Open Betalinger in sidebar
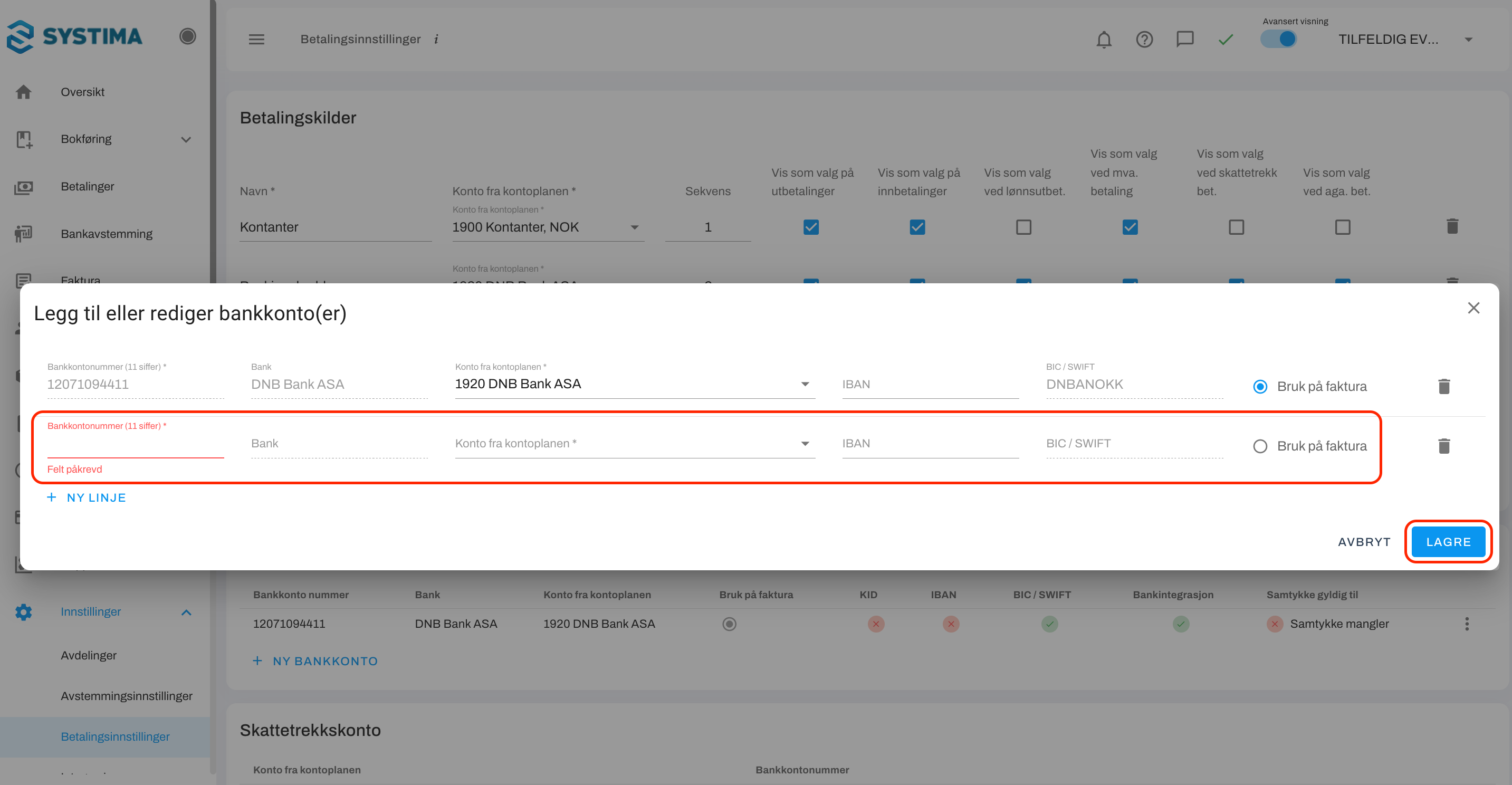The width and height of the screenshot is (1512, 785). pos(88,187)
